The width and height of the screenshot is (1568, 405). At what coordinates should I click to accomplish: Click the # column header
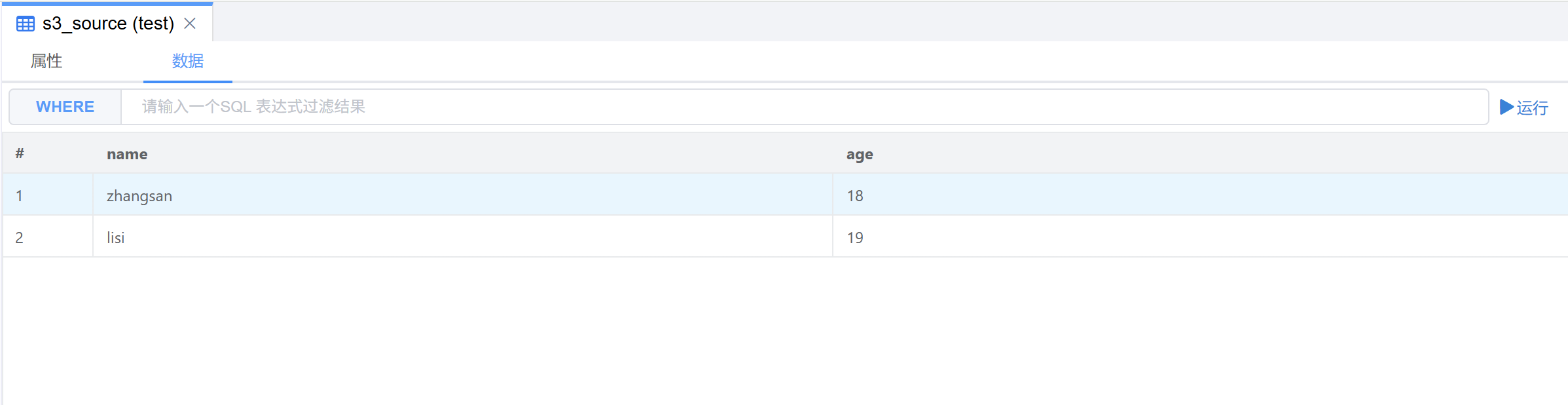(20, 154)
